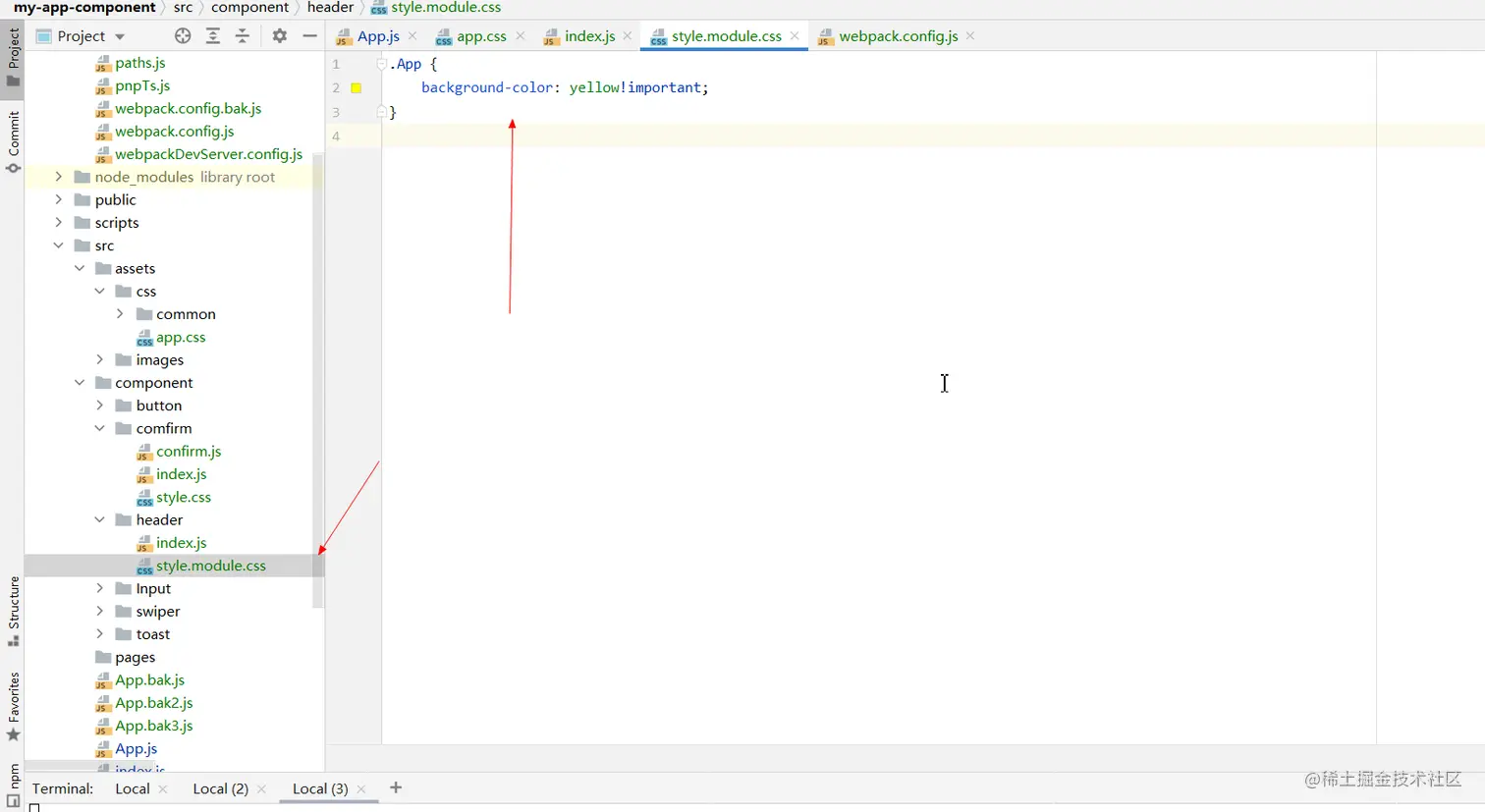Expand the swiper folder
The image size is (1485, 812).
coord(100,611)
